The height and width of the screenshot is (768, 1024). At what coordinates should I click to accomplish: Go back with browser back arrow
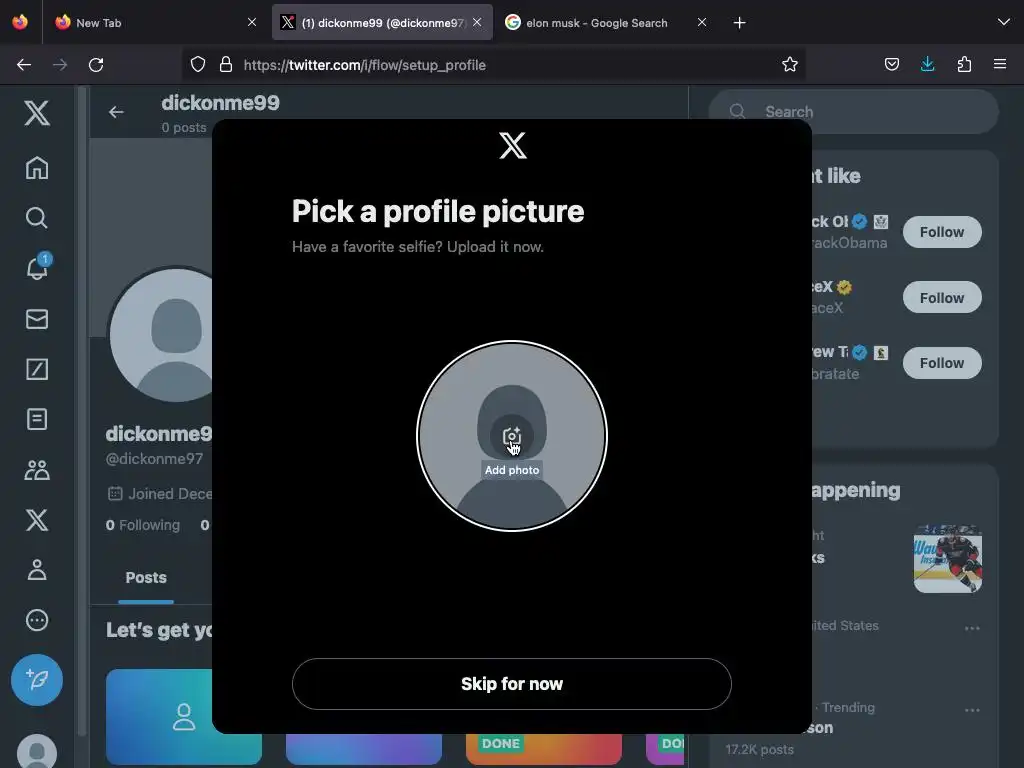tap(24, 65)
